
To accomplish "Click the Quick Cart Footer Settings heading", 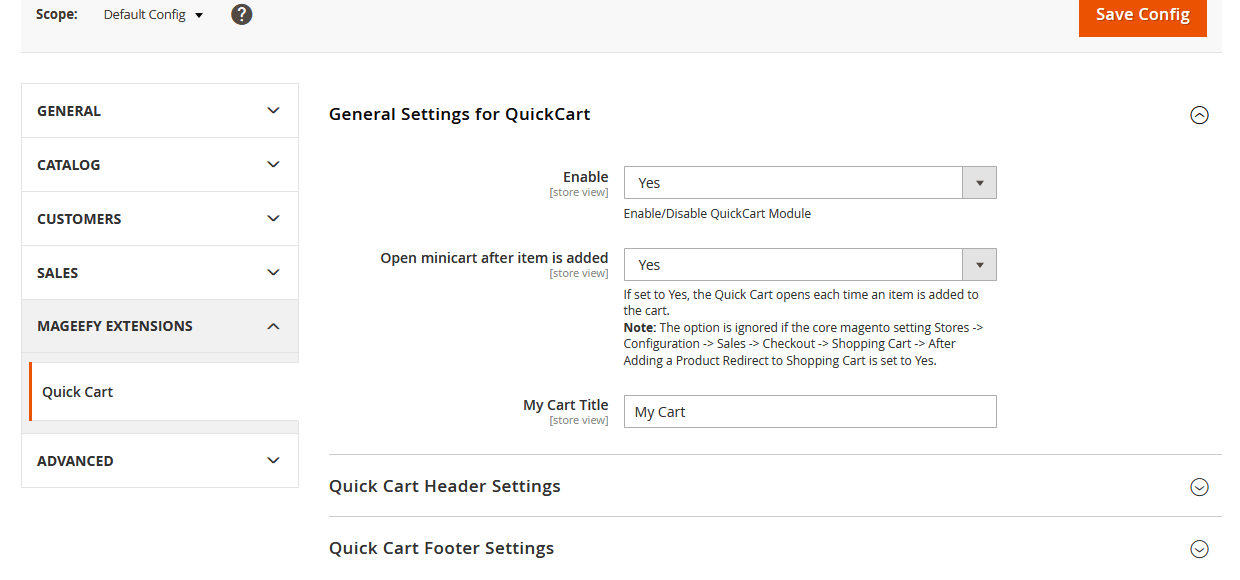I will click(441, 549).
